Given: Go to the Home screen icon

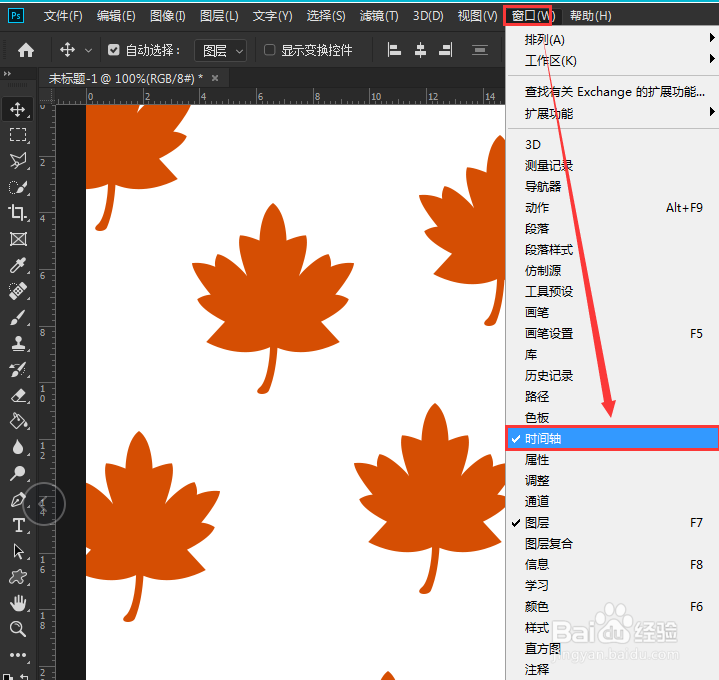Looking at the screenshot, I should pyautogui.click(x=26, y=50).
